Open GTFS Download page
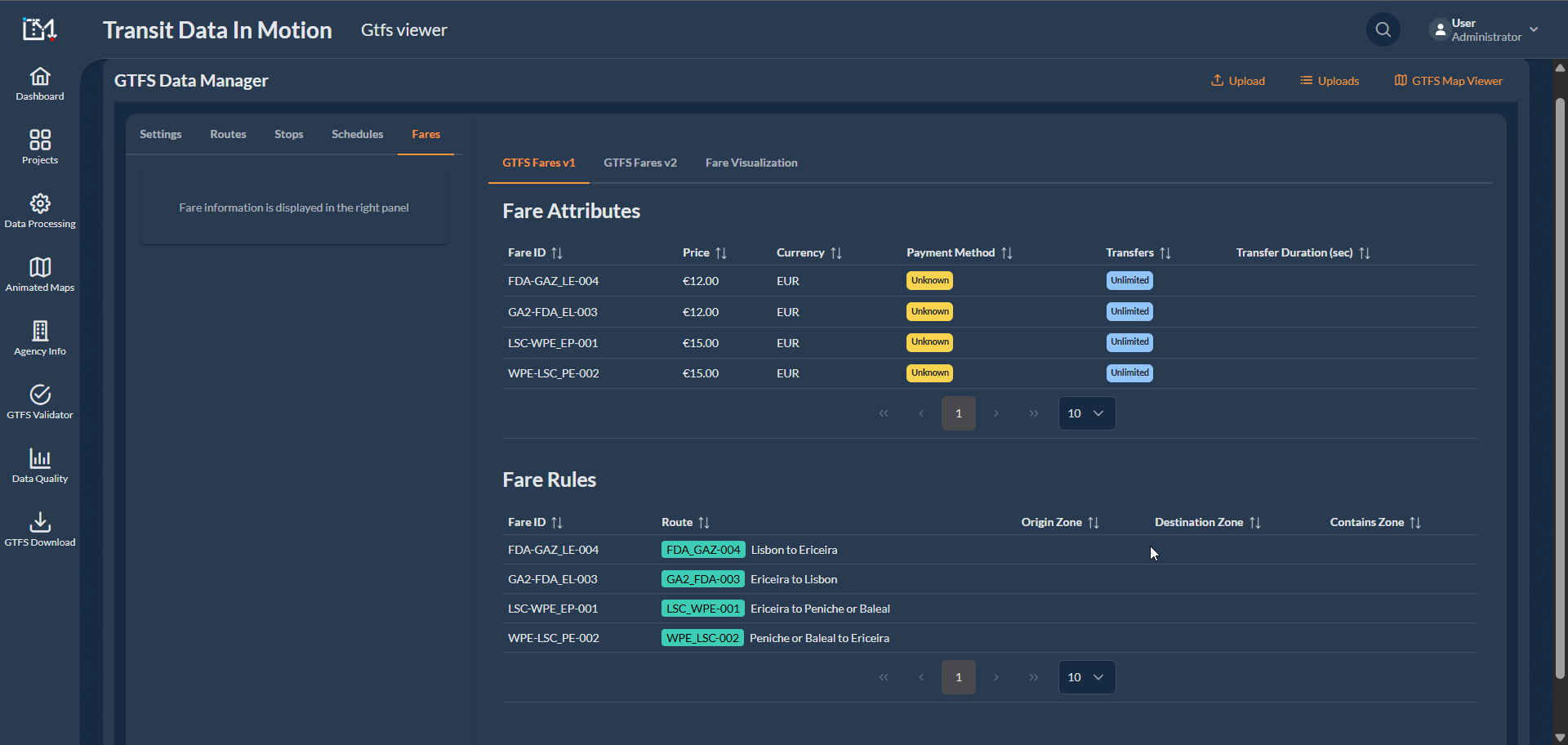Viewport: 1568px width, 745px height. point(40,529)
